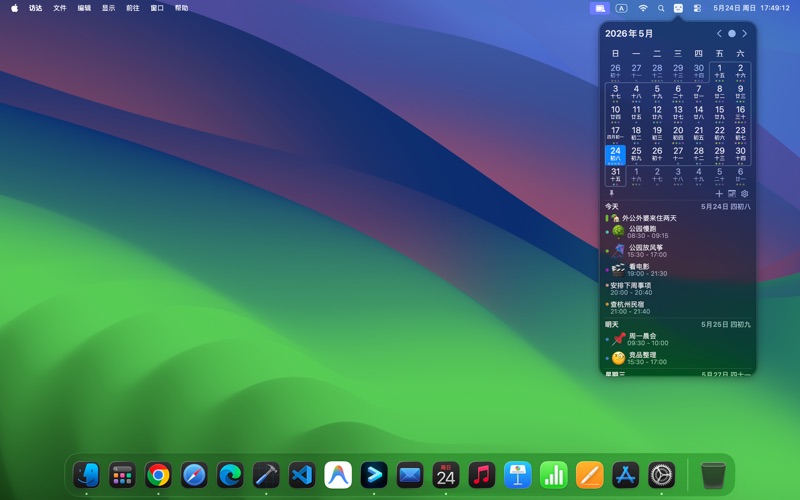Open the 前往 menu
This screenshot has width=800, height=500.
[x=133, y=8]
